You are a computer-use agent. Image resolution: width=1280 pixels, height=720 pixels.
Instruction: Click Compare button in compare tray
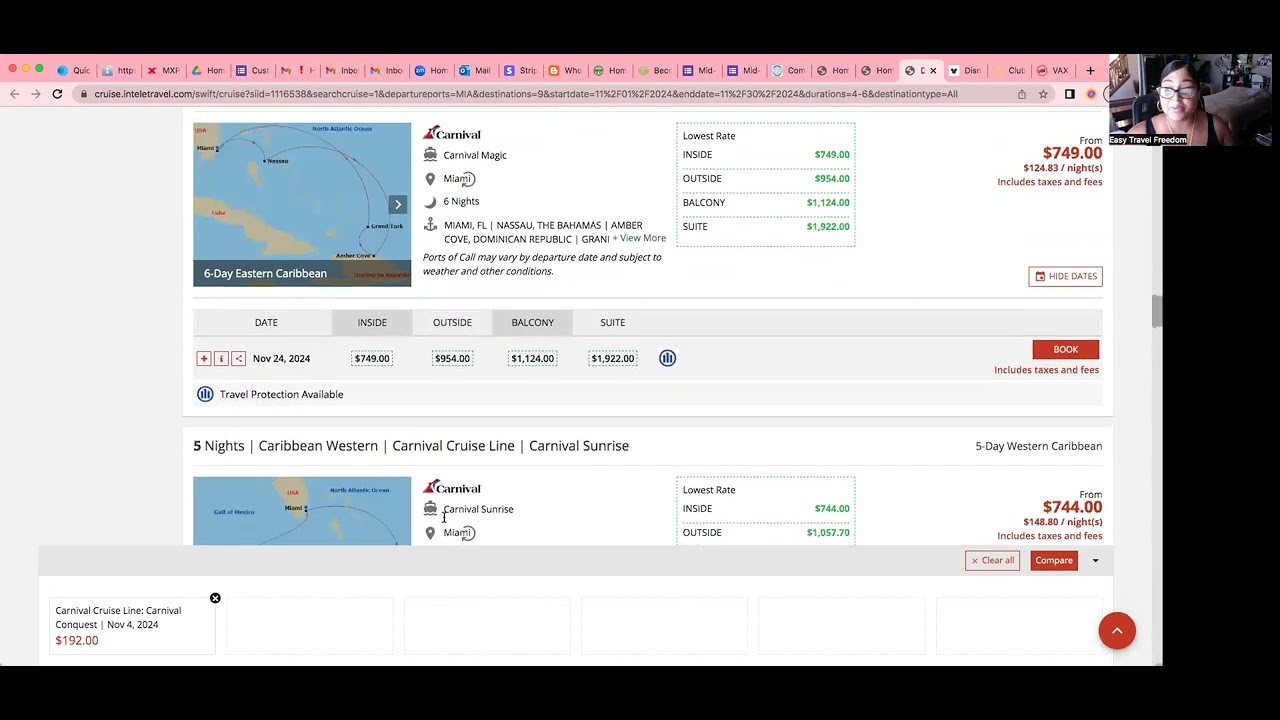point(1054,560)
